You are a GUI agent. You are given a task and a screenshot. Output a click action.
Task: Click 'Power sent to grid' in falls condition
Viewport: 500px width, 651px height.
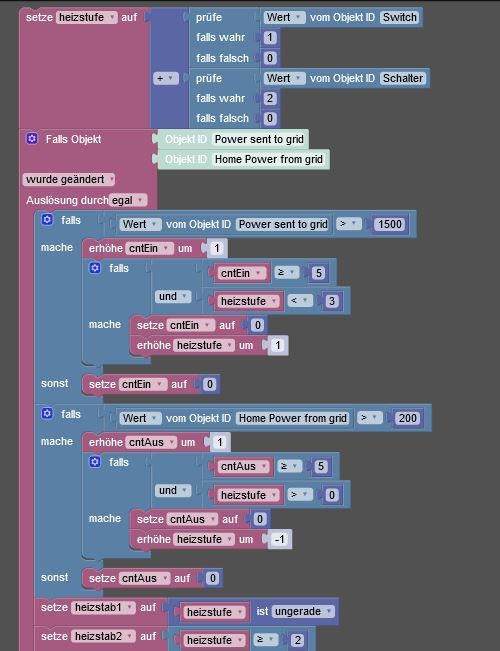(283, 224)
